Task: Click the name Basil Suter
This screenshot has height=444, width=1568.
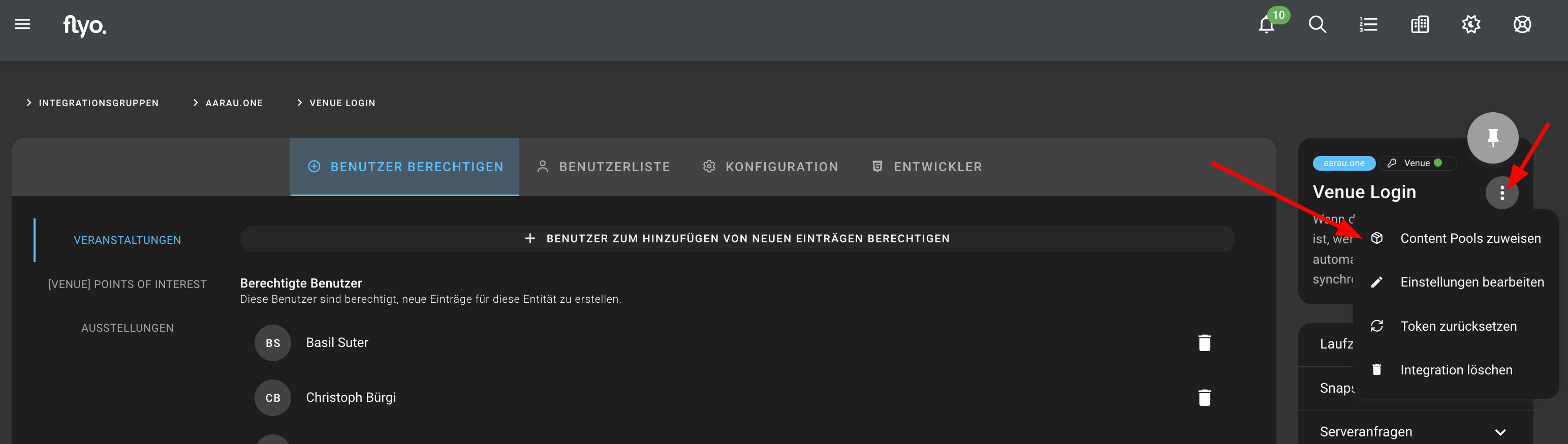Action: coord(336,343)
